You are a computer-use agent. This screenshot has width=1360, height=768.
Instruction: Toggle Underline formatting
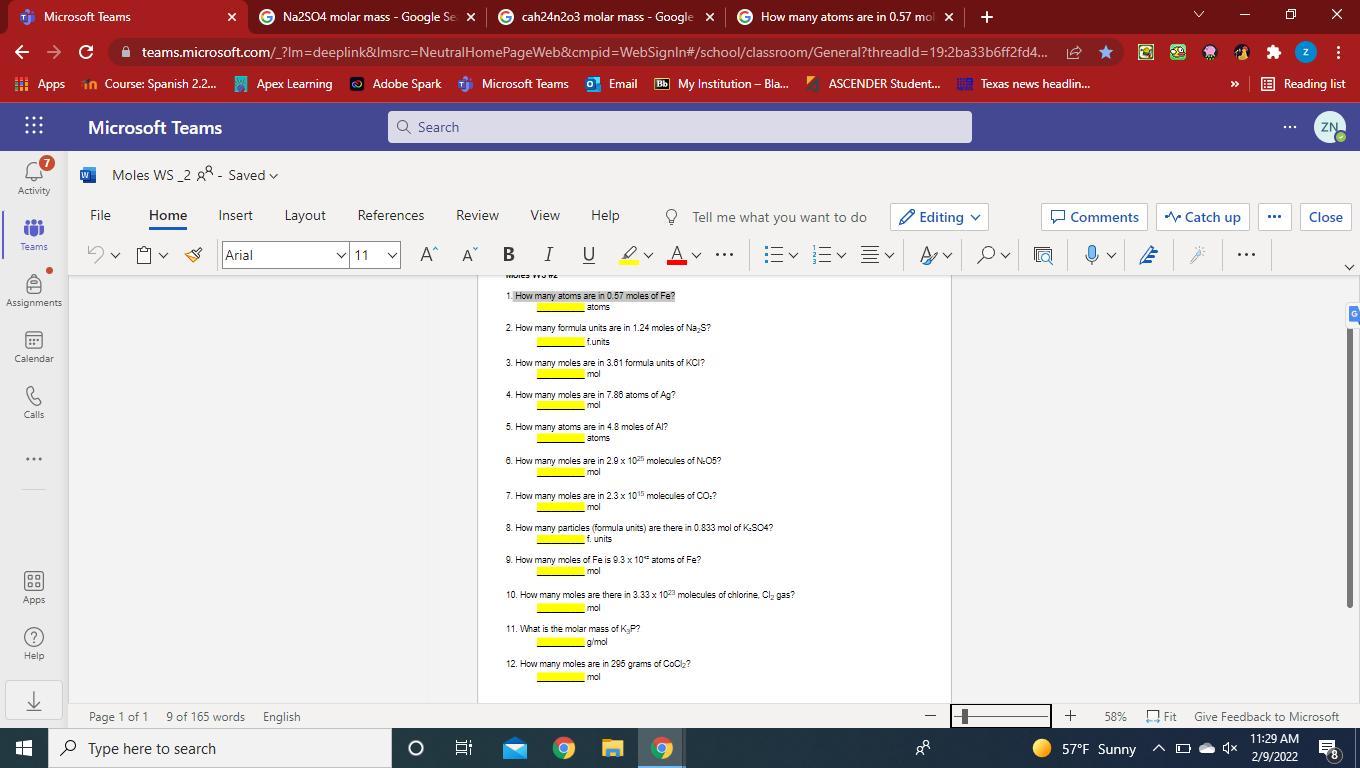[x=588, y=255]
